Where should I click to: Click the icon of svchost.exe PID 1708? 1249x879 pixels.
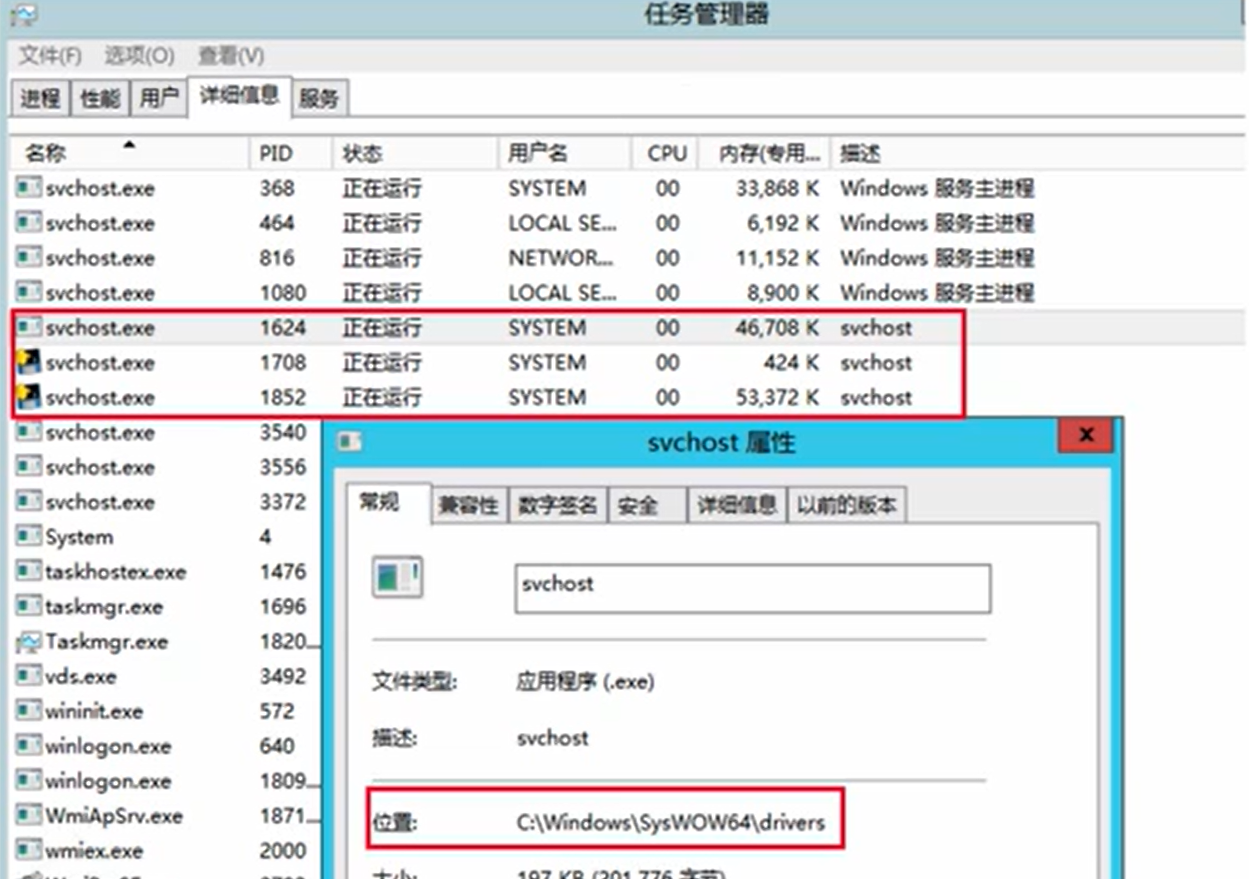(x=29, y=362)
